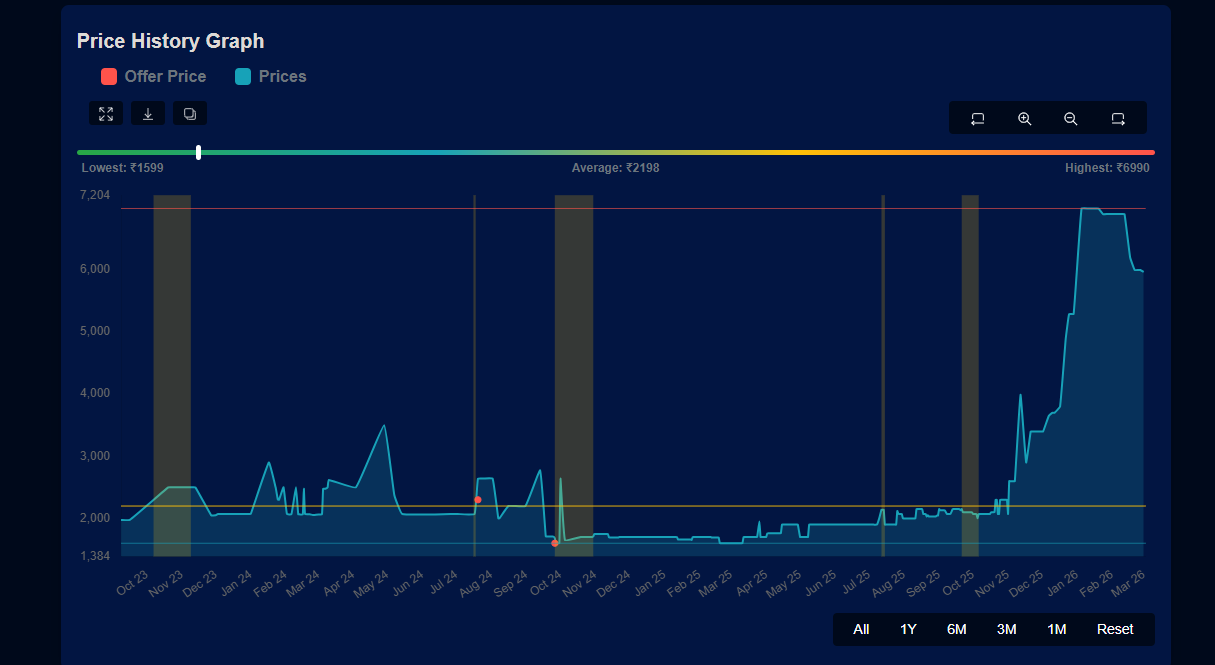Image resolution: width=1215 pixels, height=665 pixels.
Task: Click the fullscreen expand icon above the chart
Action: click(x=106, y=113)
